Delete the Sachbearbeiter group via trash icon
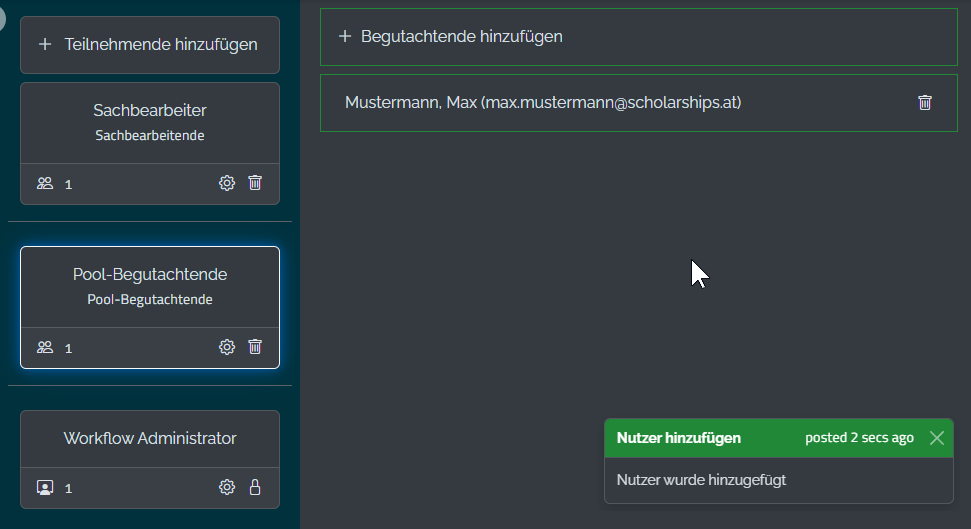971x529 pixels. coord(255,183)
